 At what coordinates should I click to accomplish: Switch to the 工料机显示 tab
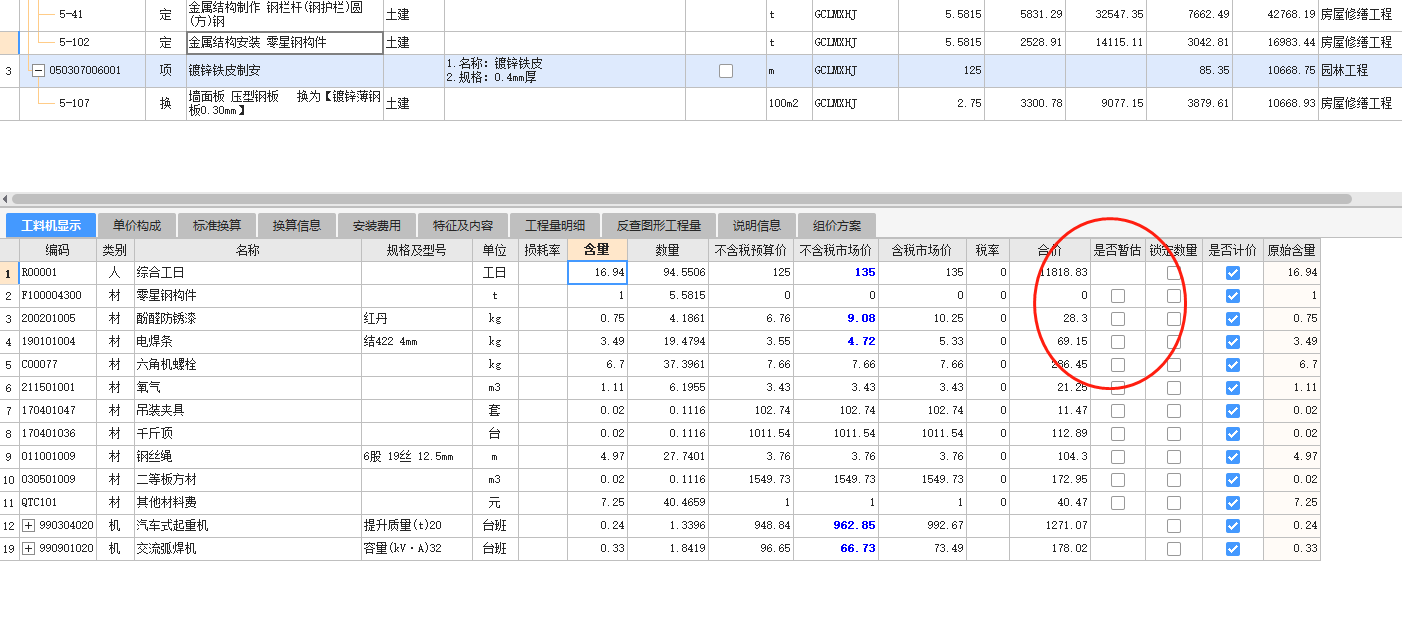click(51, 225)
